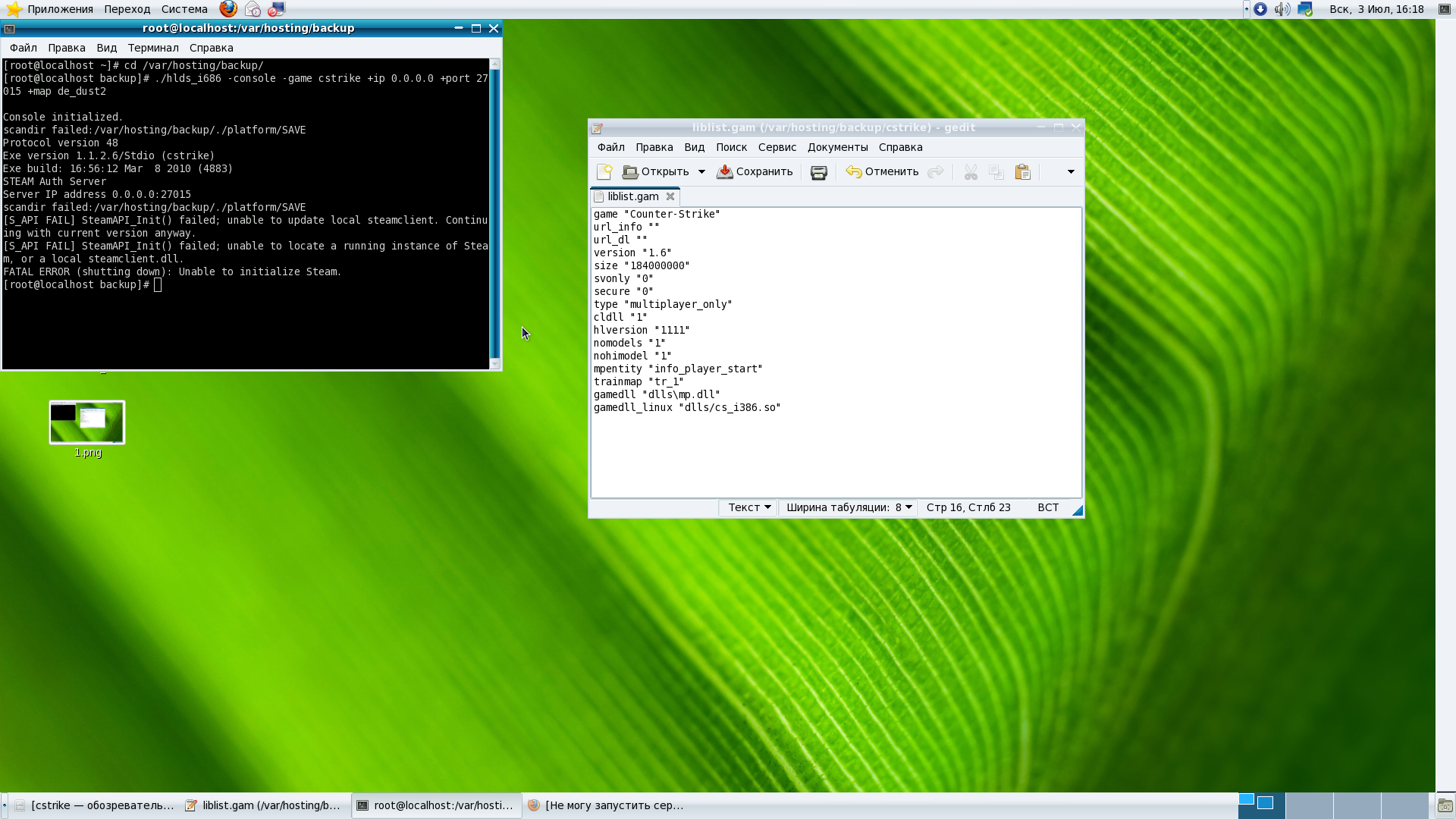Click the Сохранить button in gedit
The image size is (1456, 819).
pos(755,172)
